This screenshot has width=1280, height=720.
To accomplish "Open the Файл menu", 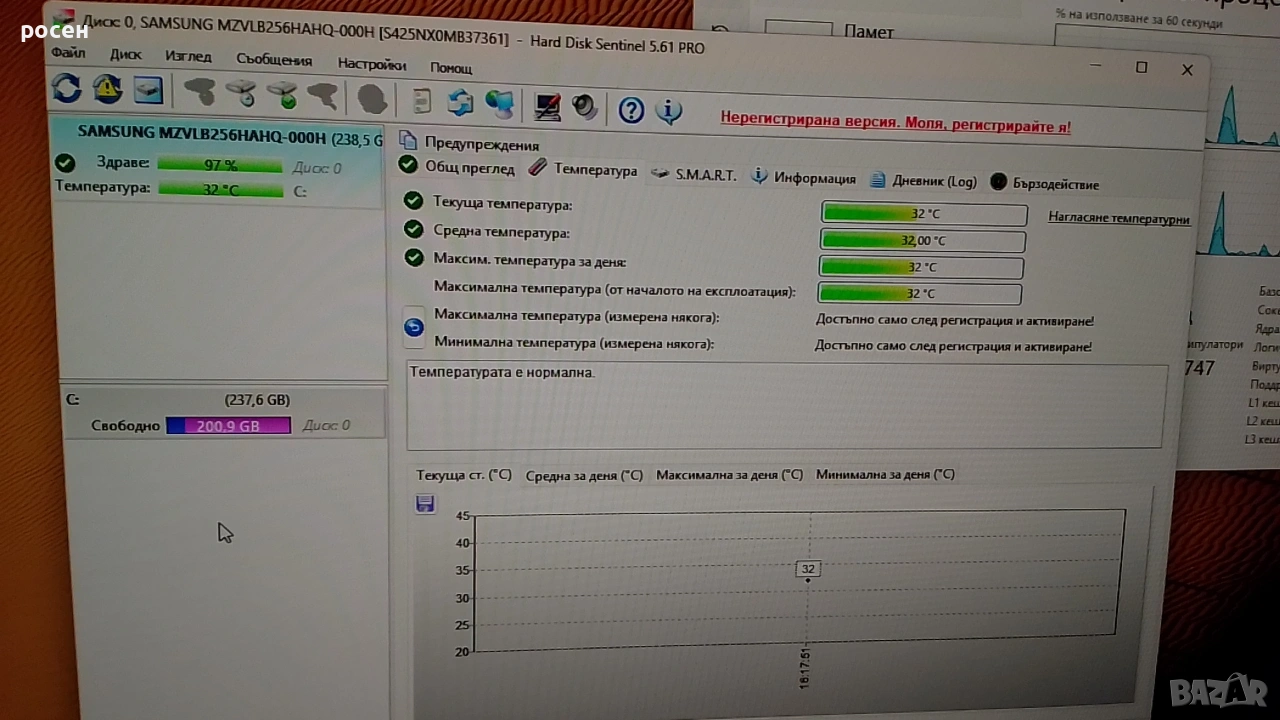I will 69,53.
